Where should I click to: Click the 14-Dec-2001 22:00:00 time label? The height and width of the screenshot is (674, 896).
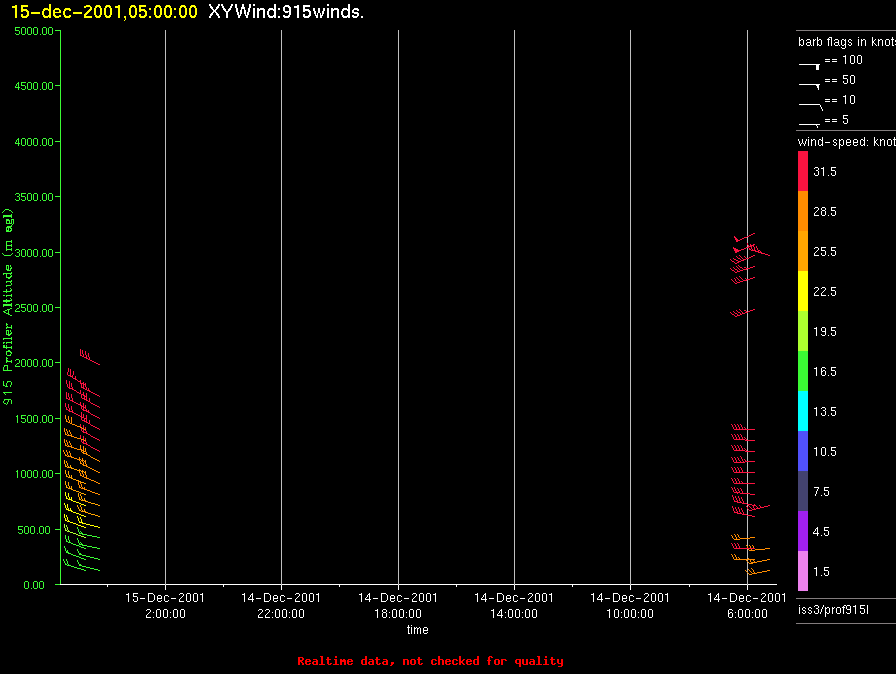tap(281, 605)
